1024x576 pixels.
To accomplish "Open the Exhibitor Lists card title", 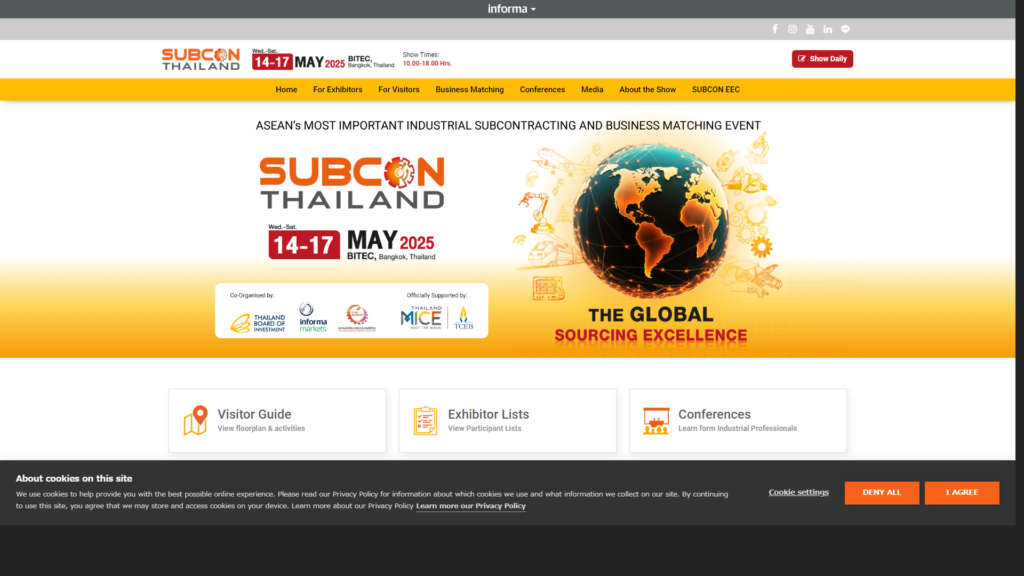I will 488,414.
